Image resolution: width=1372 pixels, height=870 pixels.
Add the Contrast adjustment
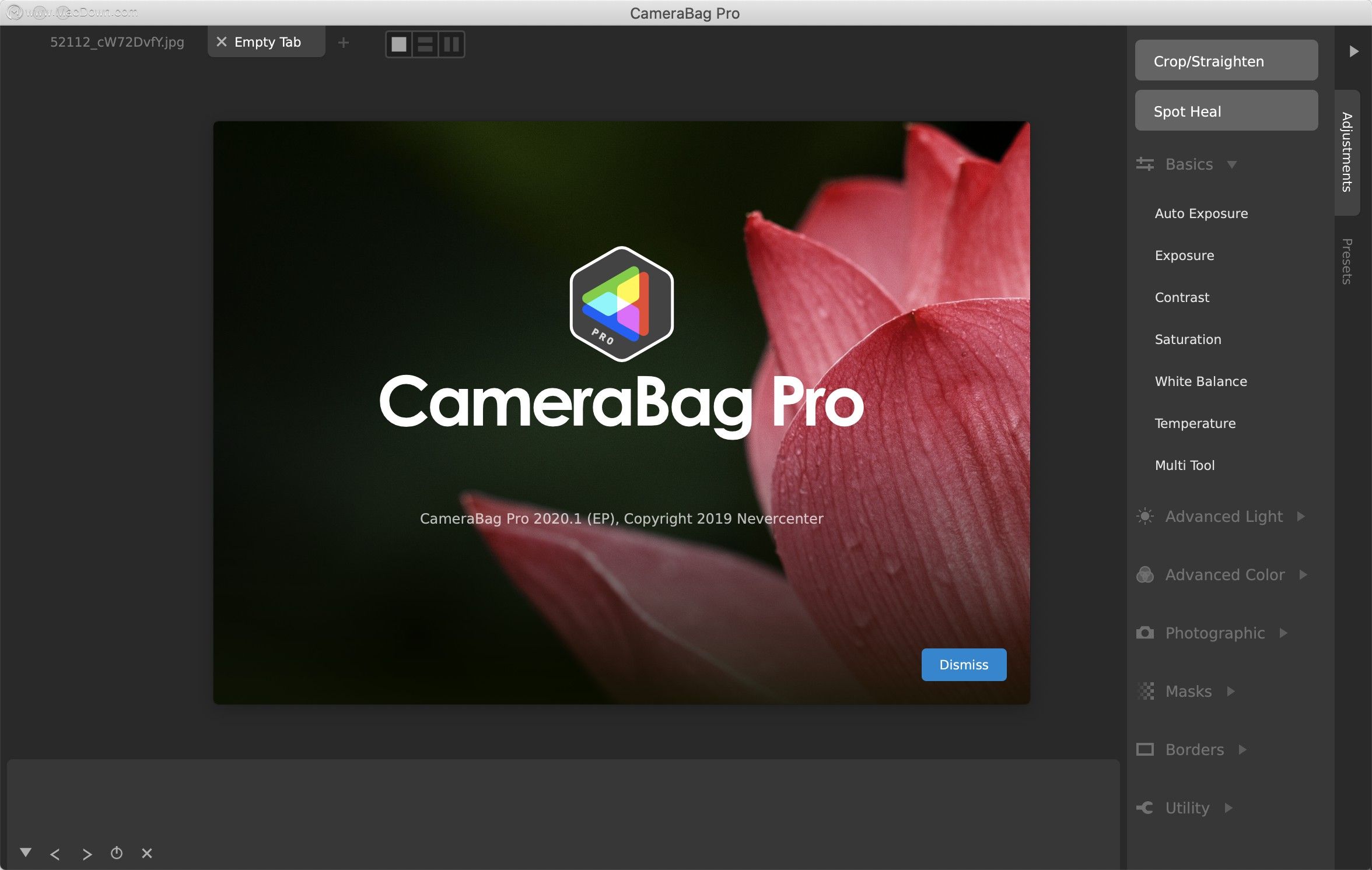click(1182, 297)
